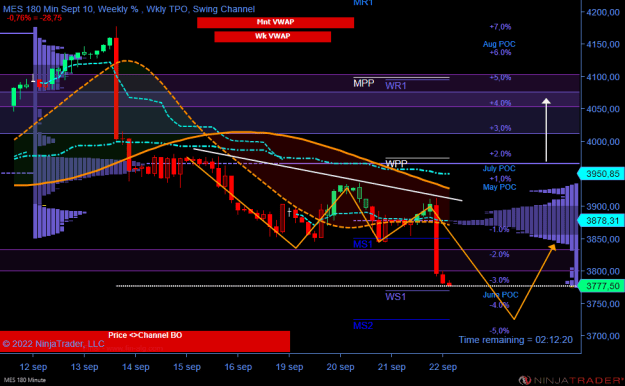Viewport: 625px width, 386px height.
Task: Click the +5,0% level label
Action: pos(500,77)
